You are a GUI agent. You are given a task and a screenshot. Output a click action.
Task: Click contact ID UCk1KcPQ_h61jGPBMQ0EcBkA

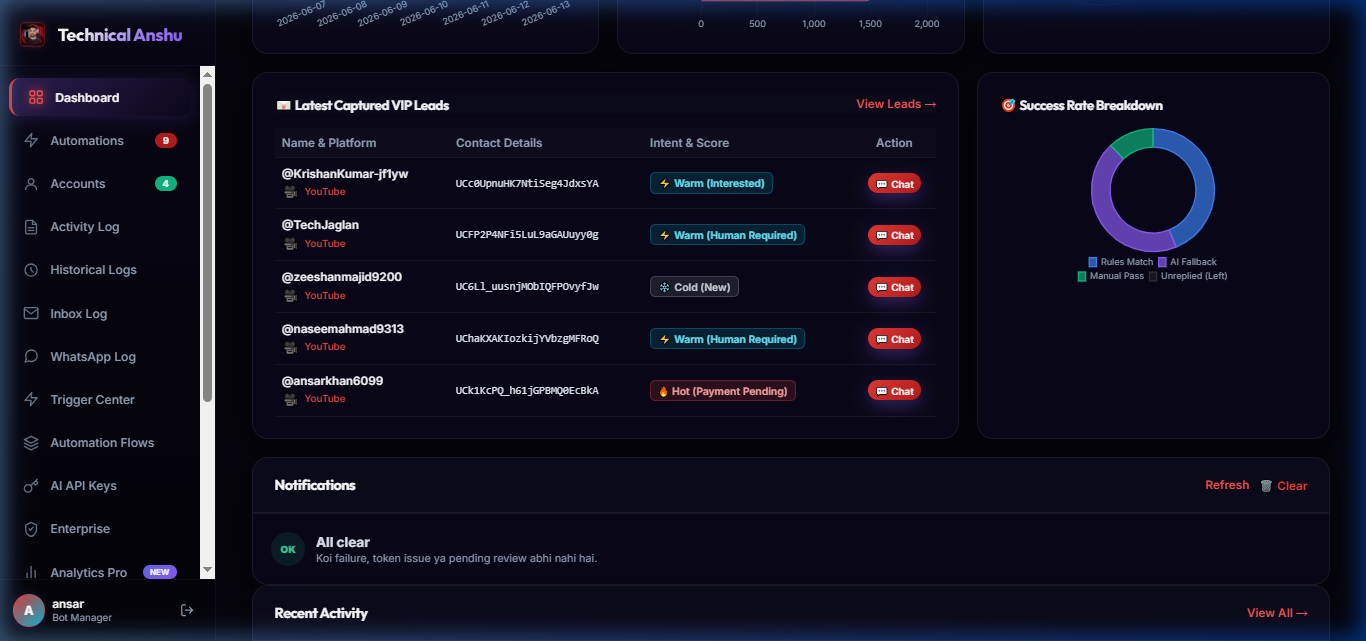coord(527,391)
